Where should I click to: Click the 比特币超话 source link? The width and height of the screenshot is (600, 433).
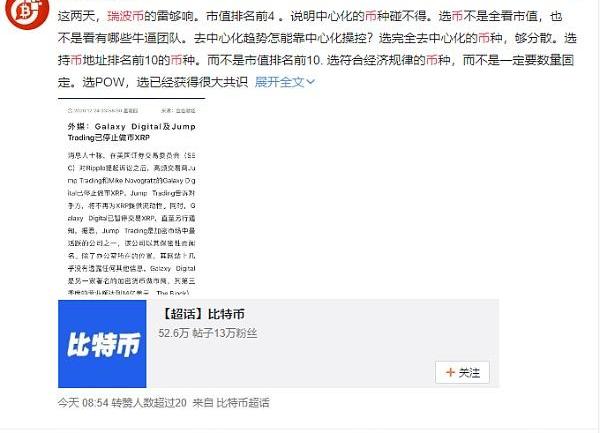click(x=243, y=403)
